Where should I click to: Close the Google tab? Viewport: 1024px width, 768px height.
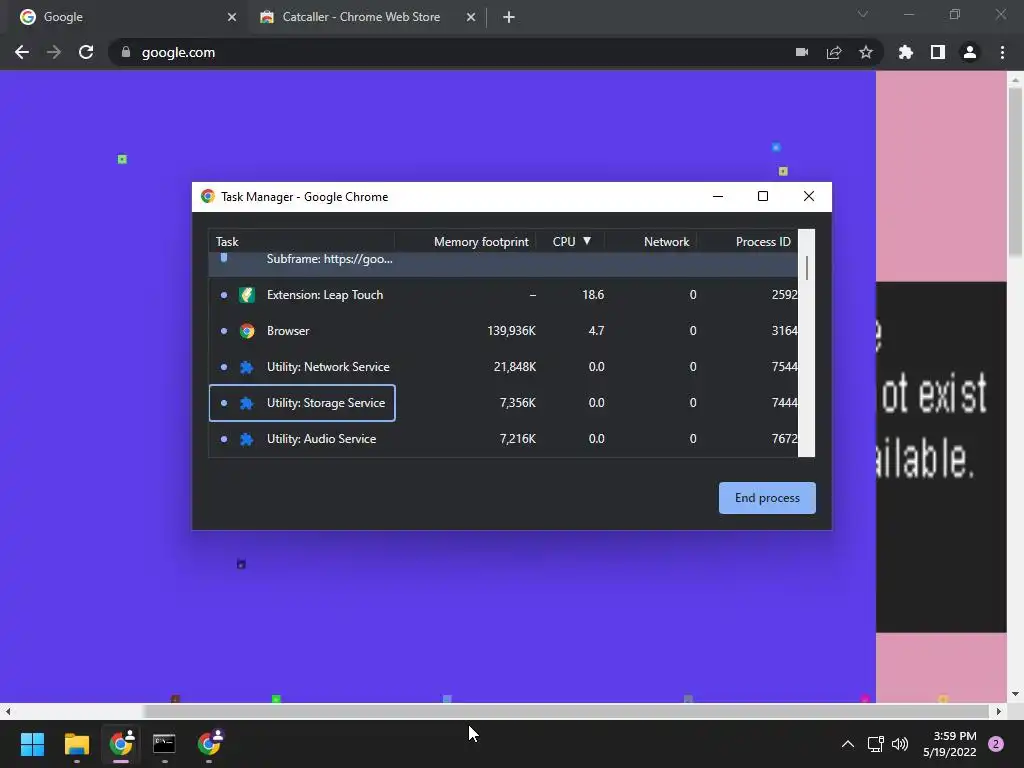point(232,17)
